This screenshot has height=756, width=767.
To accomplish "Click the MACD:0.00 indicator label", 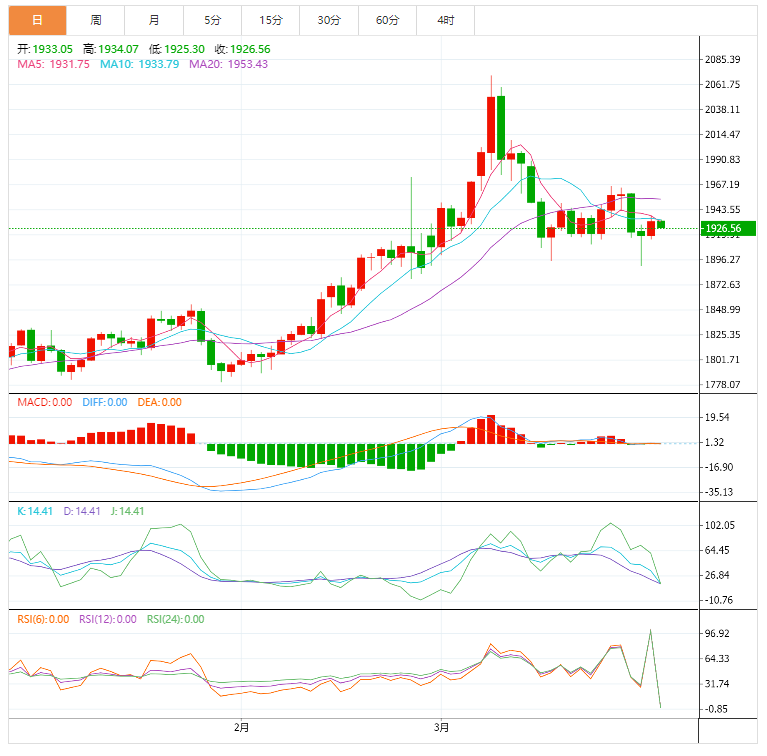I will [x=45, y=402].
